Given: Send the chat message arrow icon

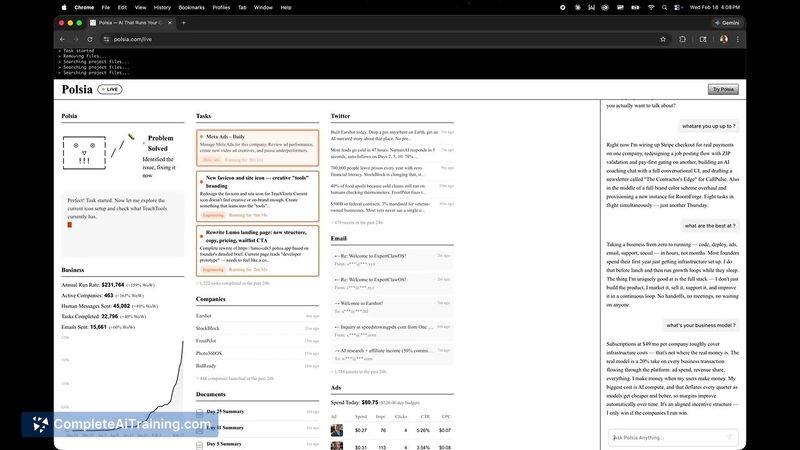Looking at the screenshot, I should coord(729,437).
